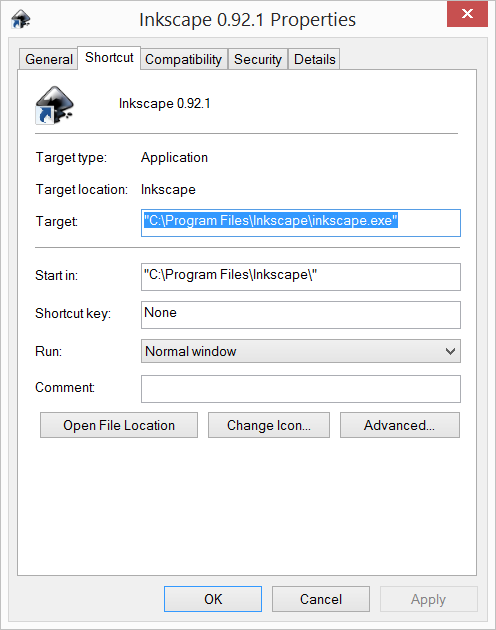Click the 'Comment:' label
Viewport: 496px width, 630px height.
[x=65, y=387]
